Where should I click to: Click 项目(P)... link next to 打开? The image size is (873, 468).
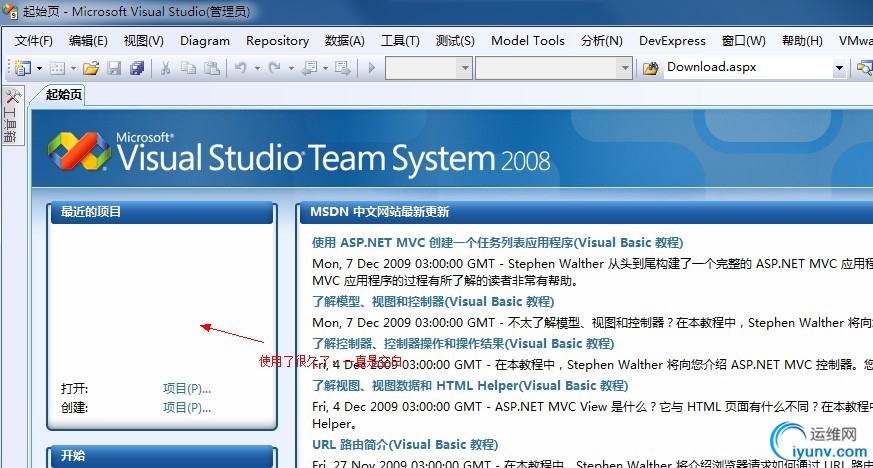[187, 388]
